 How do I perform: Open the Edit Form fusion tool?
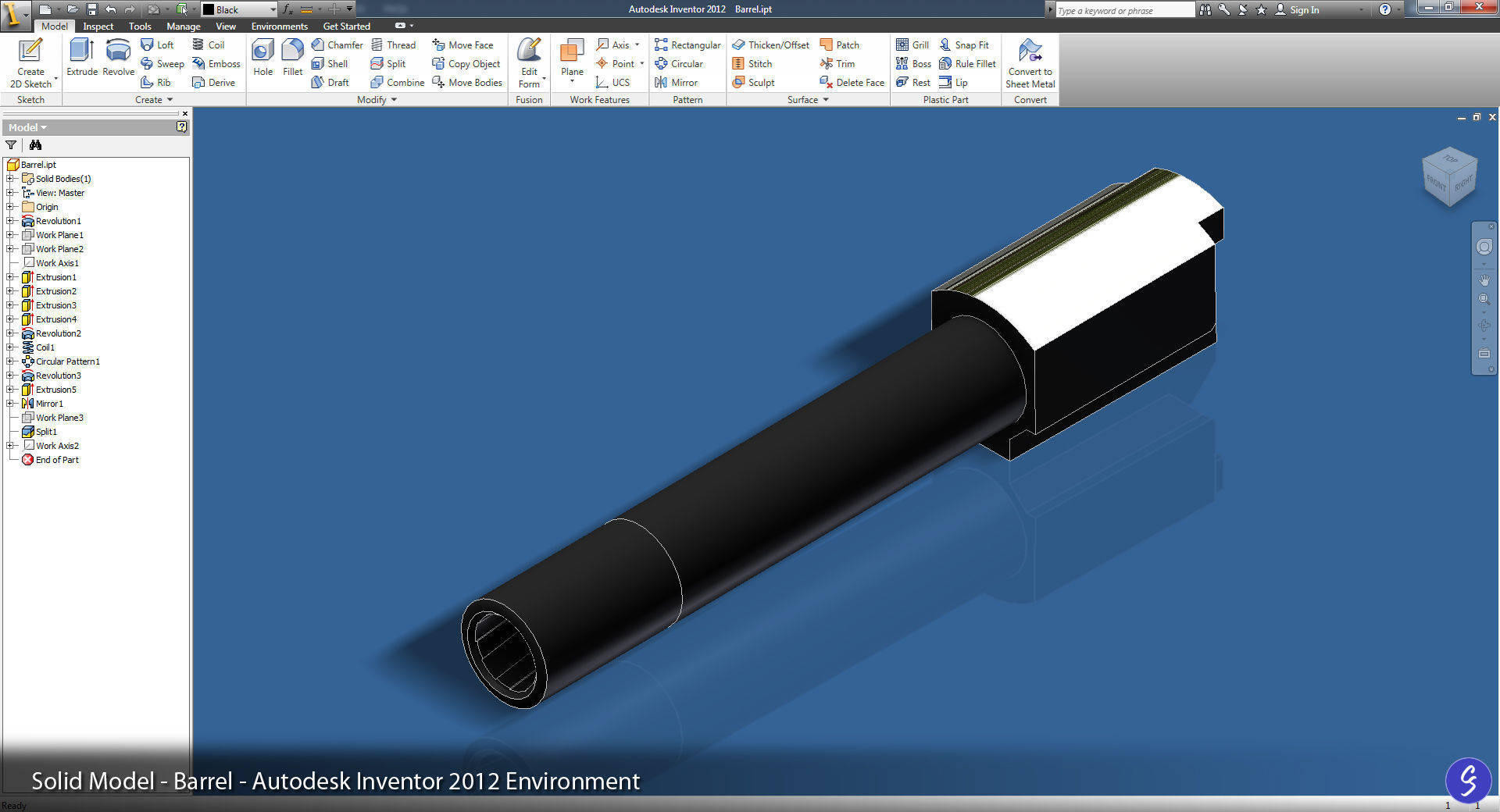coord(529,62)
